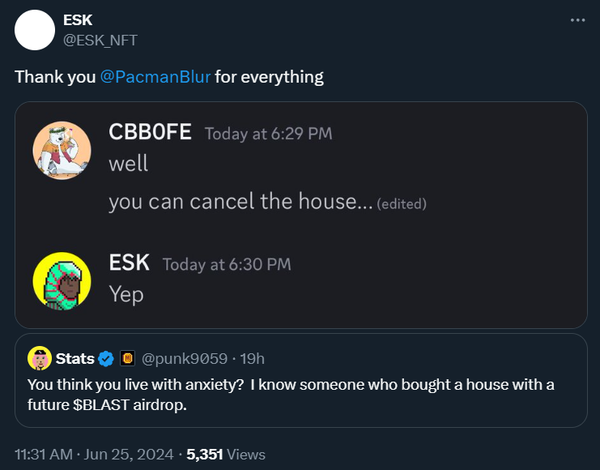Open the Stats avatar in quoted tweet
The height and width of the screenshot is (470, 600).
point(39,358)
